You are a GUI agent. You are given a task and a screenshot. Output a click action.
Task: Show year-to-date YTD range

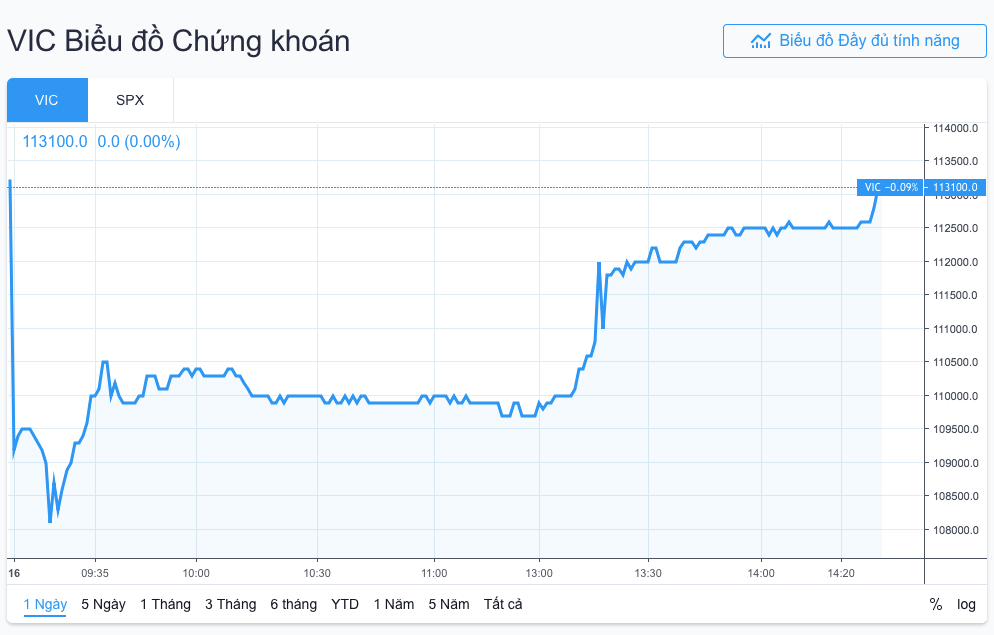[345, 604]
